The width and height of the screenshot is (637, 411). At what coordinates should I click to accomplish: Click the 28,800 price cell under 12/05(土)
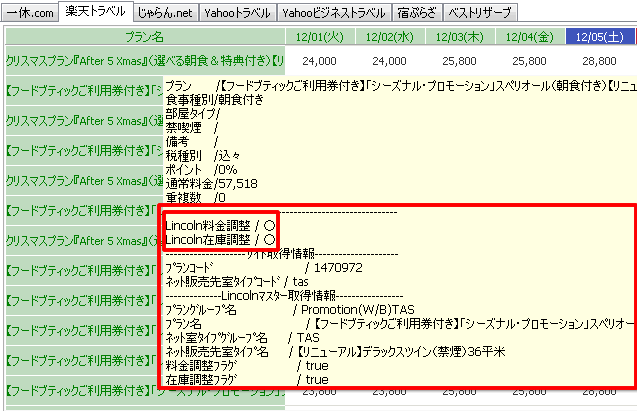click(x=598, y=61)
